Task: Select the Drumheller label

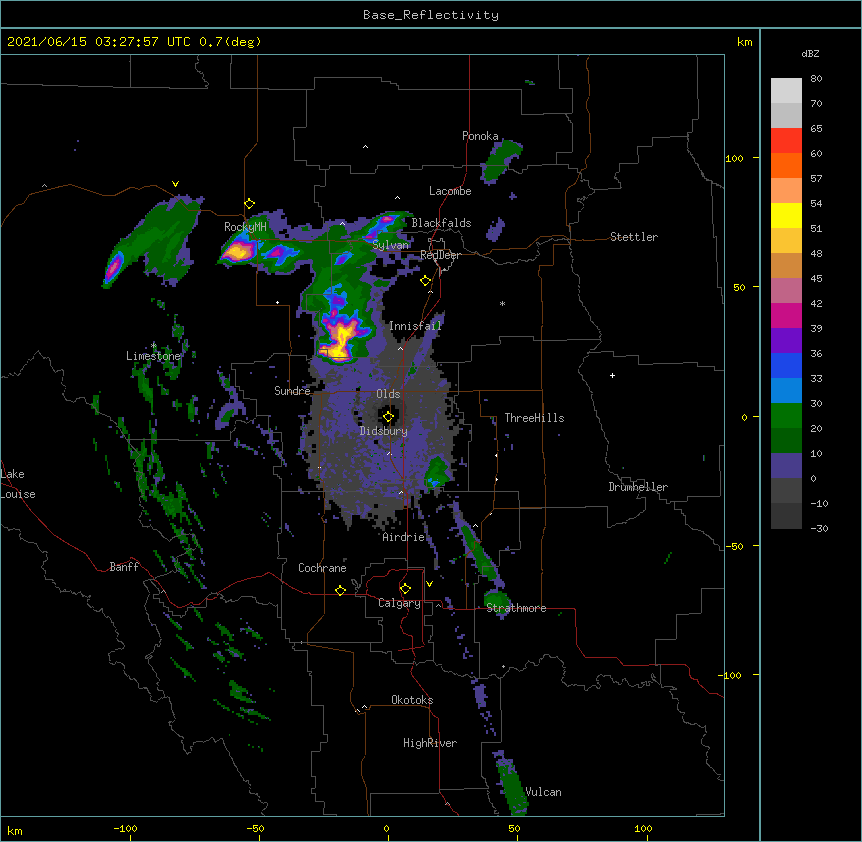Action: (638, 487)
